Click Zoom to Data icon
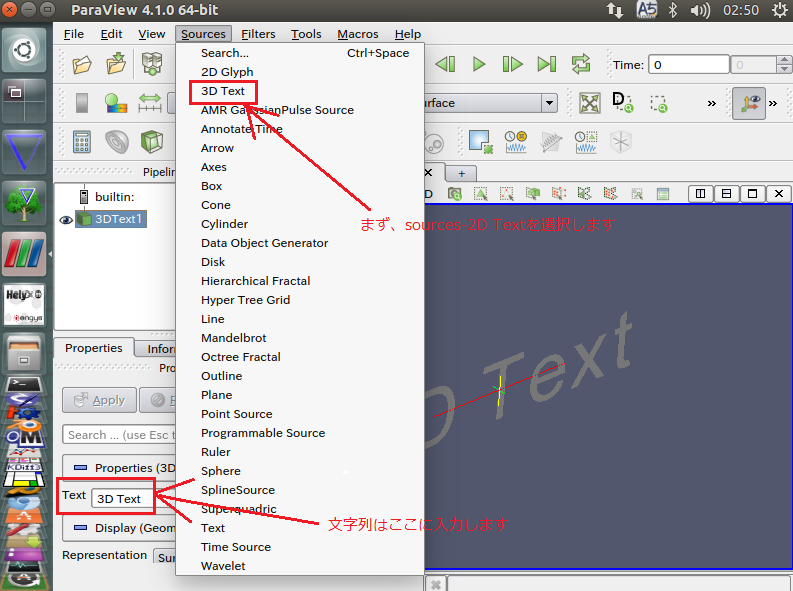Viewport: 793px width, 591px height. pos(623,103)
